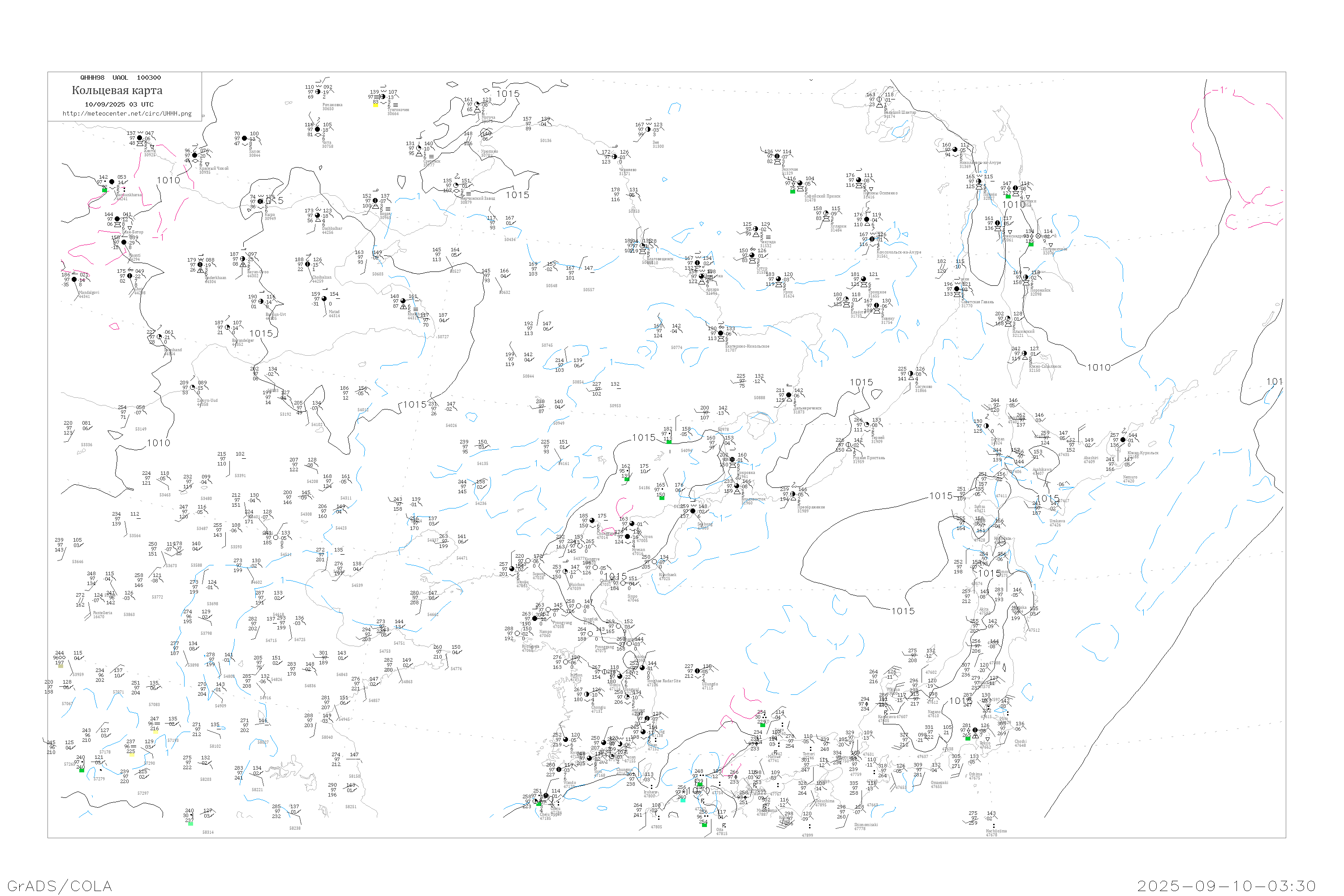Select the Ullungdo station circle symbol
The image size is (1344, 896).
[697, 672]
